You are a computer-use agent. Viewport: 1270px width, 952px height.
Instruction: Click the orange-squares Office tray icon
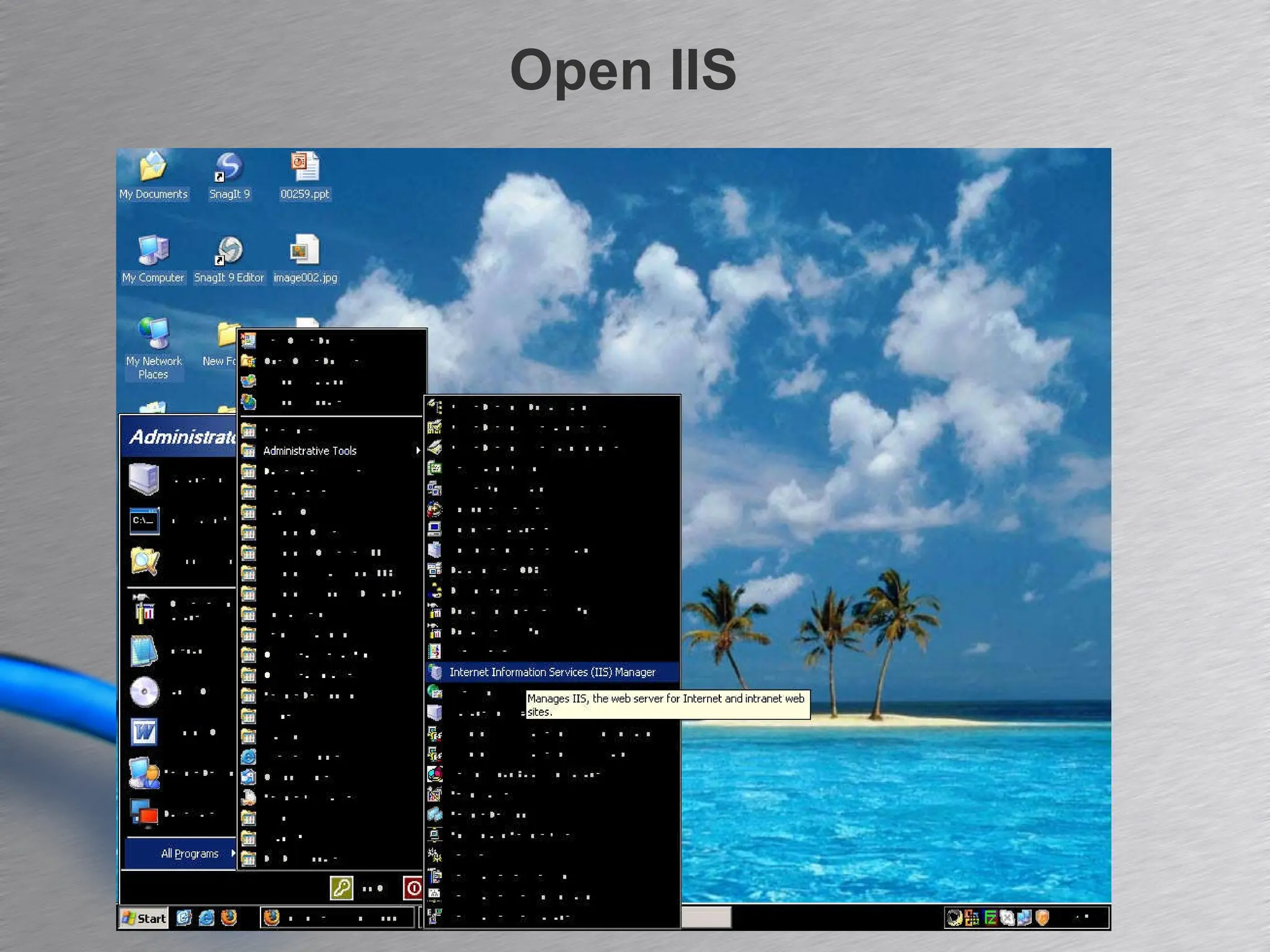(972, 918)
